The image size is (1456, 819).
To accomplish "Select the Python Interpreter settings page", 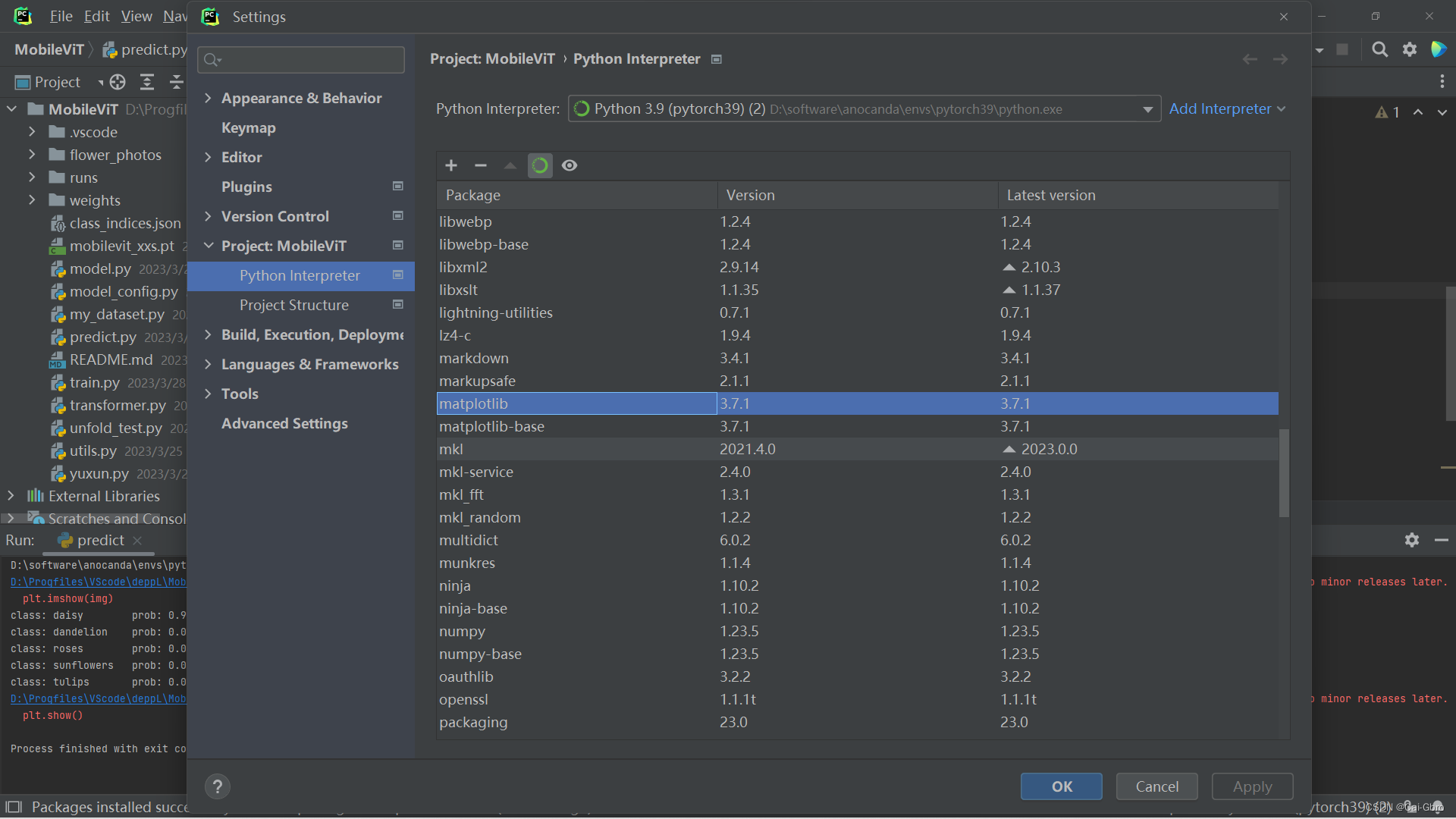I will click(x=300, y=276).
